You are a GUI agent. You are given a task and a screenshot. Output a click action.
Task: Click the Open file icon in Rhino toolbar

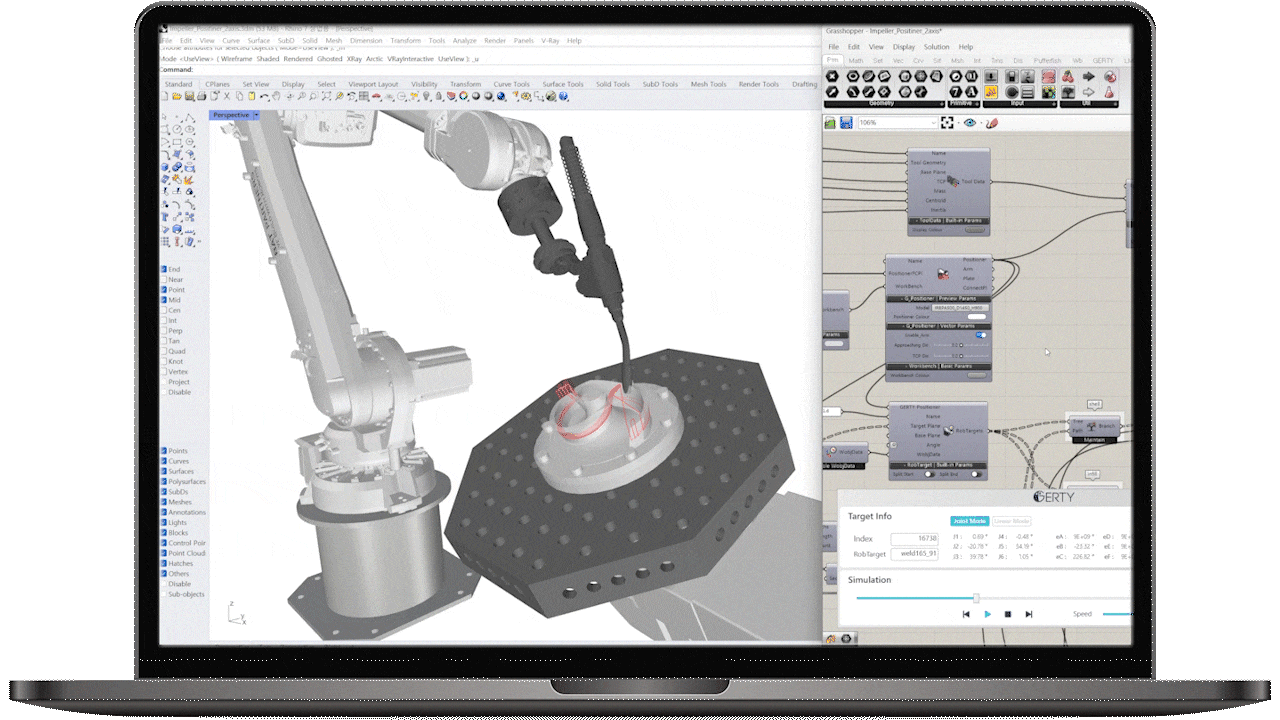click(176, 96)
